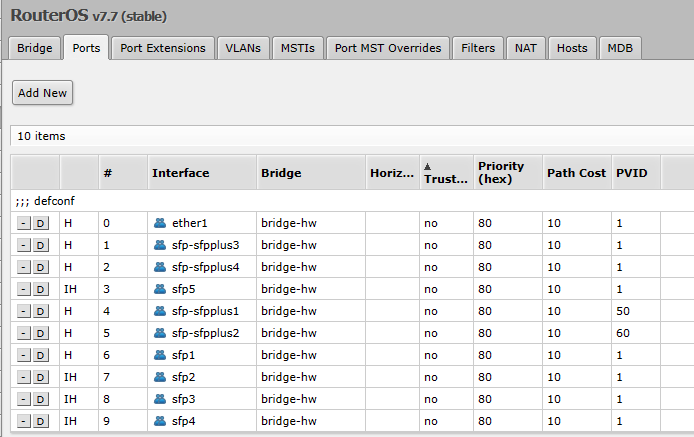This screenshot has height=437, width=694.
Task: Toggle the D button for sfp5
Action: (40, 289)
